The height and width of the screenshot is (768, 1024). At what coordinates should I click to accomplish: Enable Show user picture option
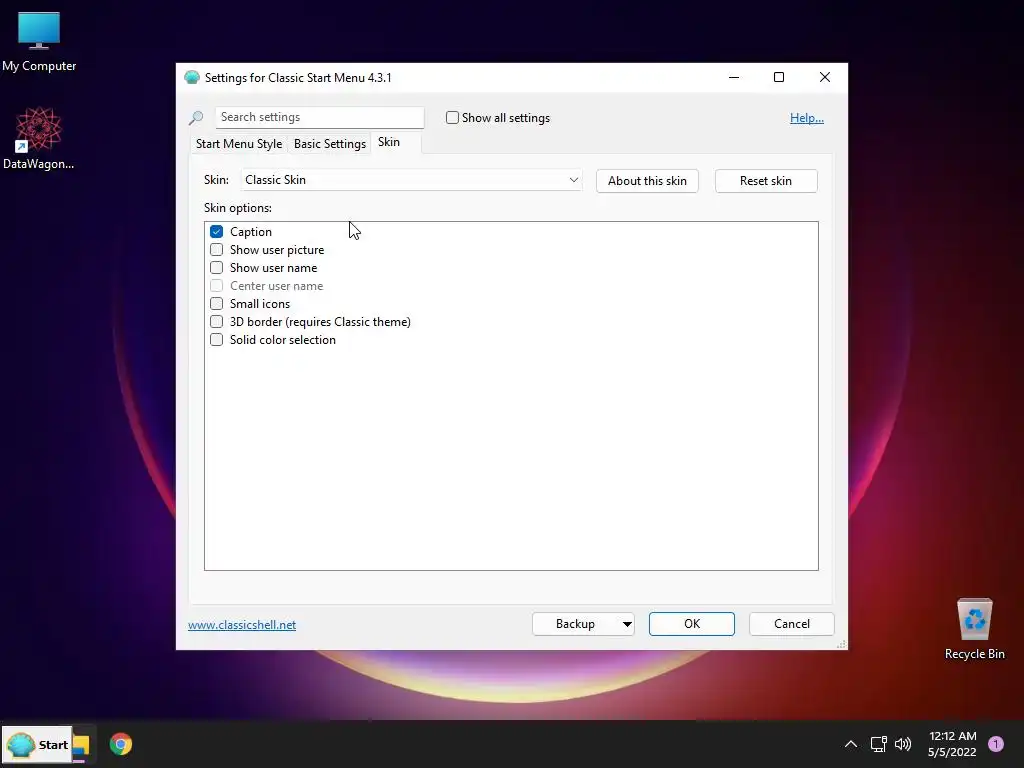[216, 250]
